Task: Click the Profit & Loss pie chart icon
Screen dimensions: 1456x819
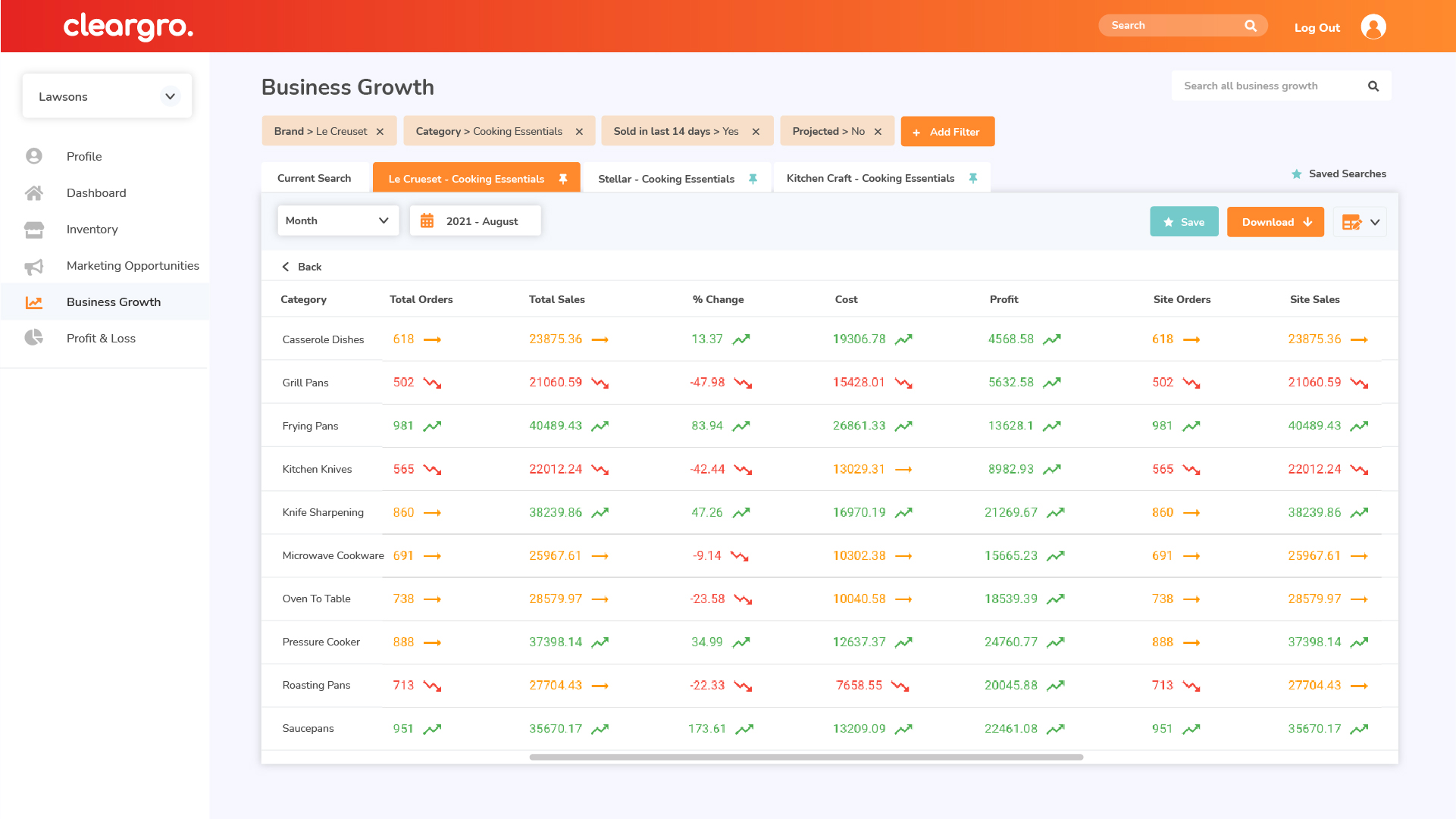Action: (x=34, y=338)
